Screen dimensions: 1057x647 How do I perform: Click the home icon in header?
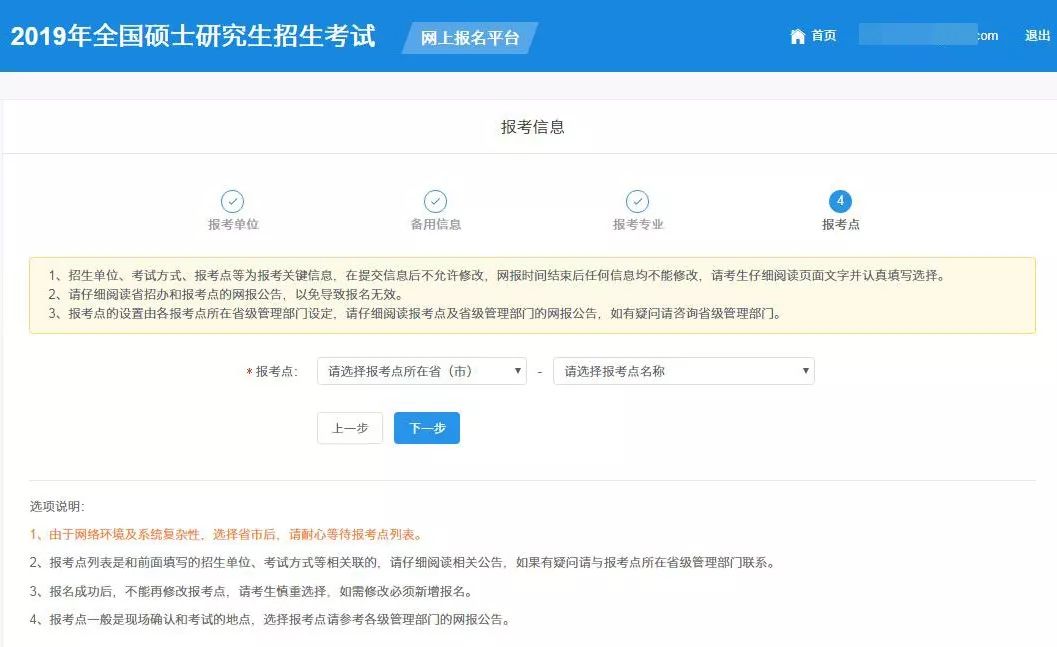click(x=797, y=36)
